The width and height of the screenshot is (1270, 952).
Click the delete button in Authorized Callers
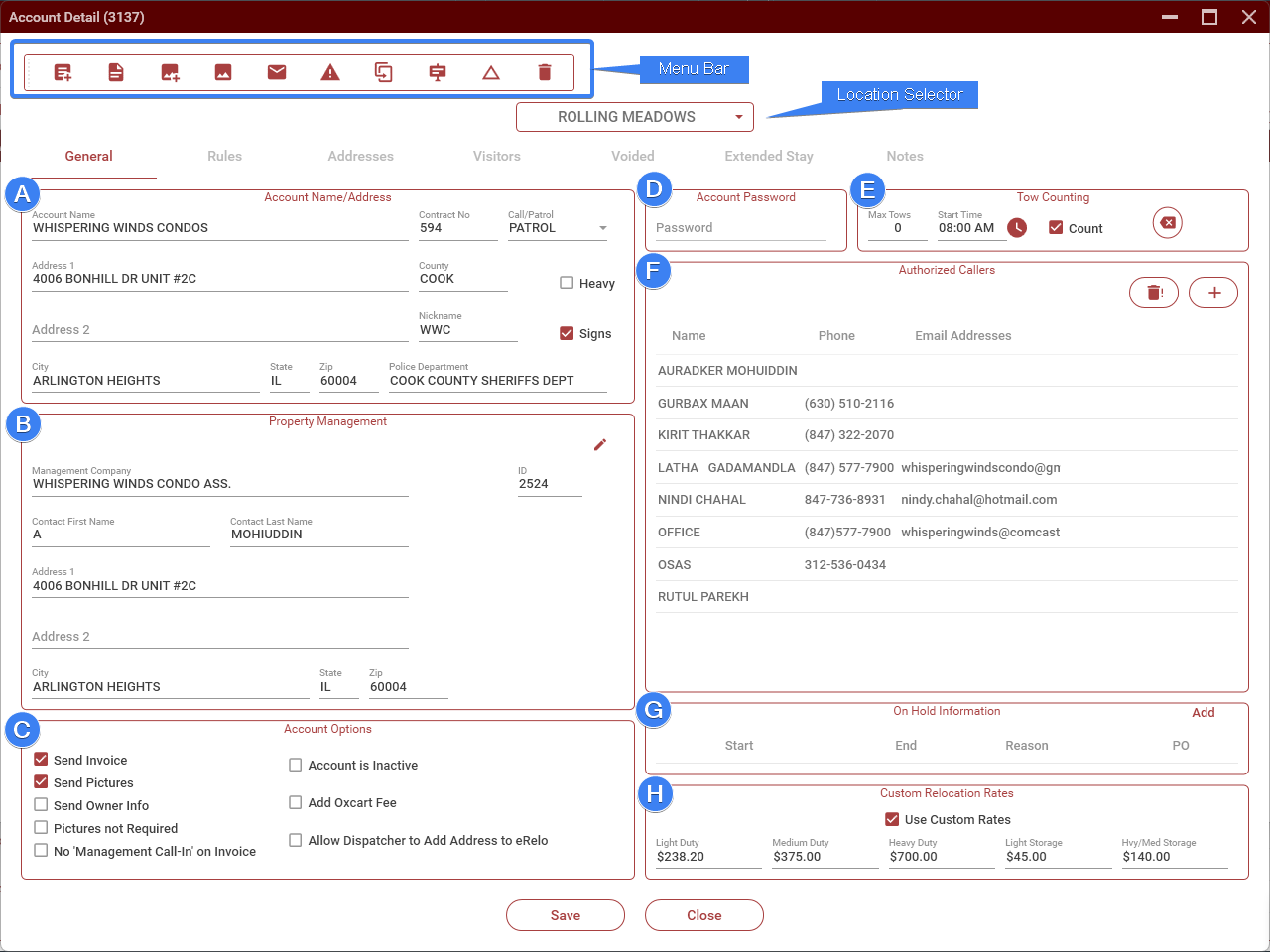pos(1154,293)
